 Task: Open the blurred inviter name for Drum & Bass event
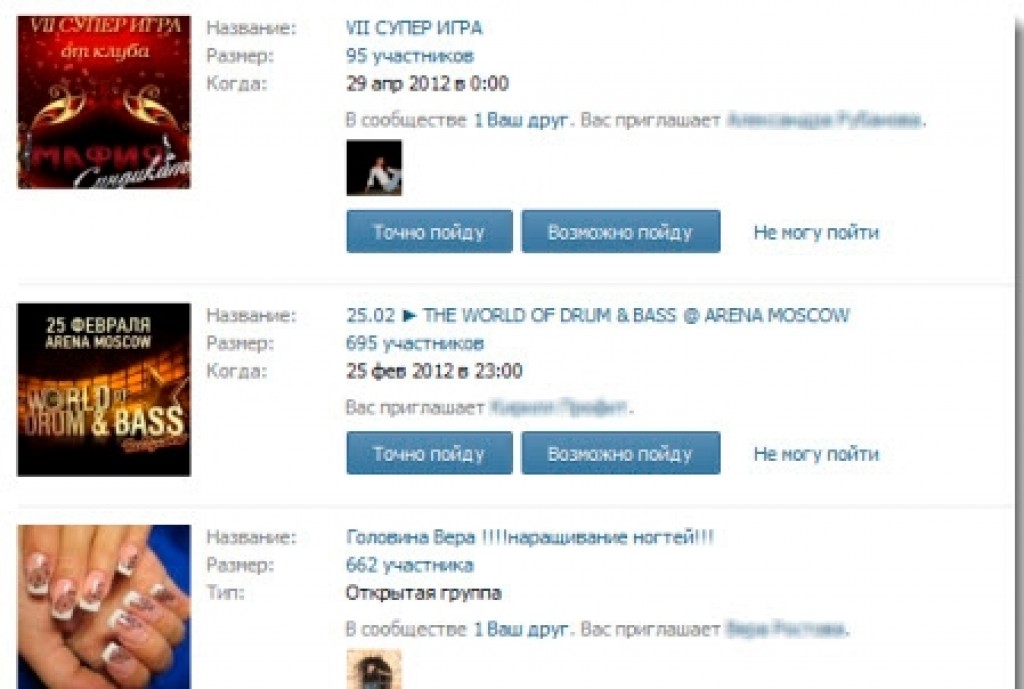point(558,408)
